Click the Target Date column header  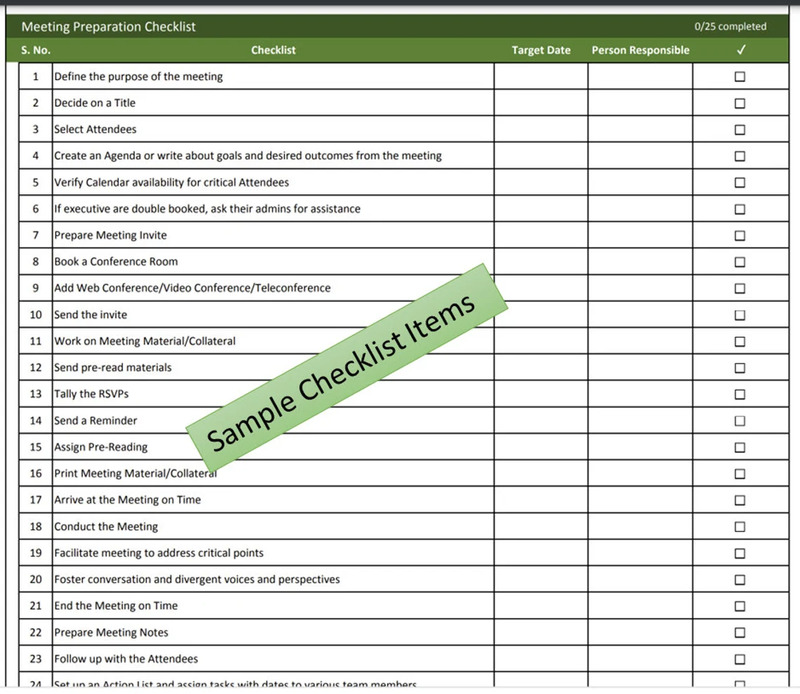(541, 50)
